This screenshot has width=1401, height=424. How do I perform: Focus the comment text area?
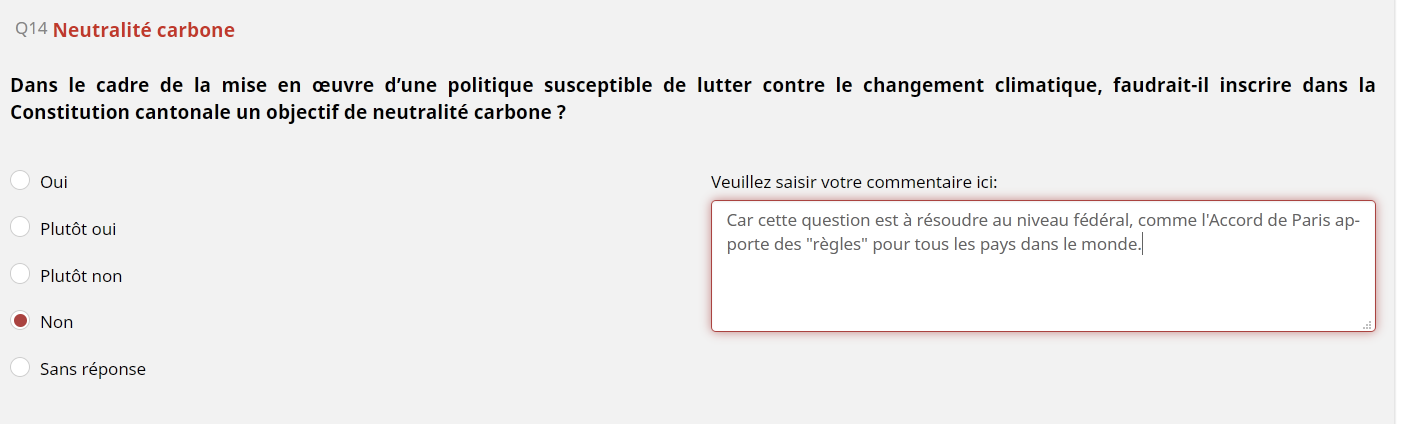(1043, 266)
